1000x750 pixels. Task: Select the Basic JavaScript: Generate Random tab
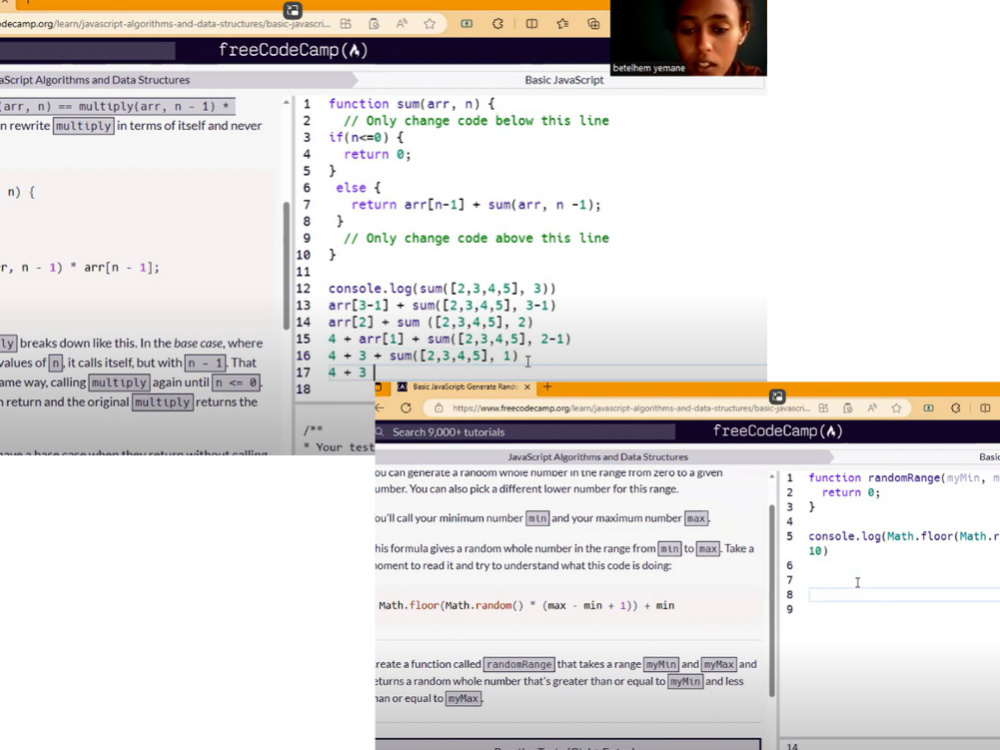464,387
